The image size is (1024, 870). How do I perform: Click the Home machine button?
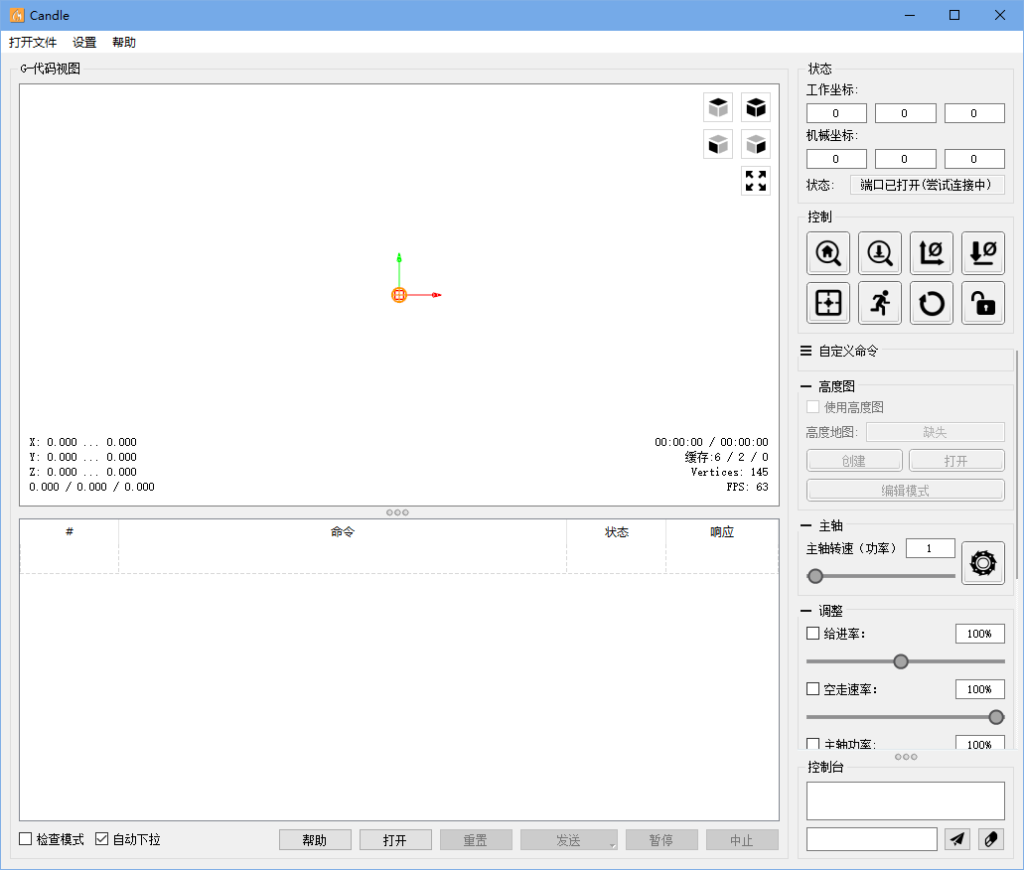pos(828,253)
